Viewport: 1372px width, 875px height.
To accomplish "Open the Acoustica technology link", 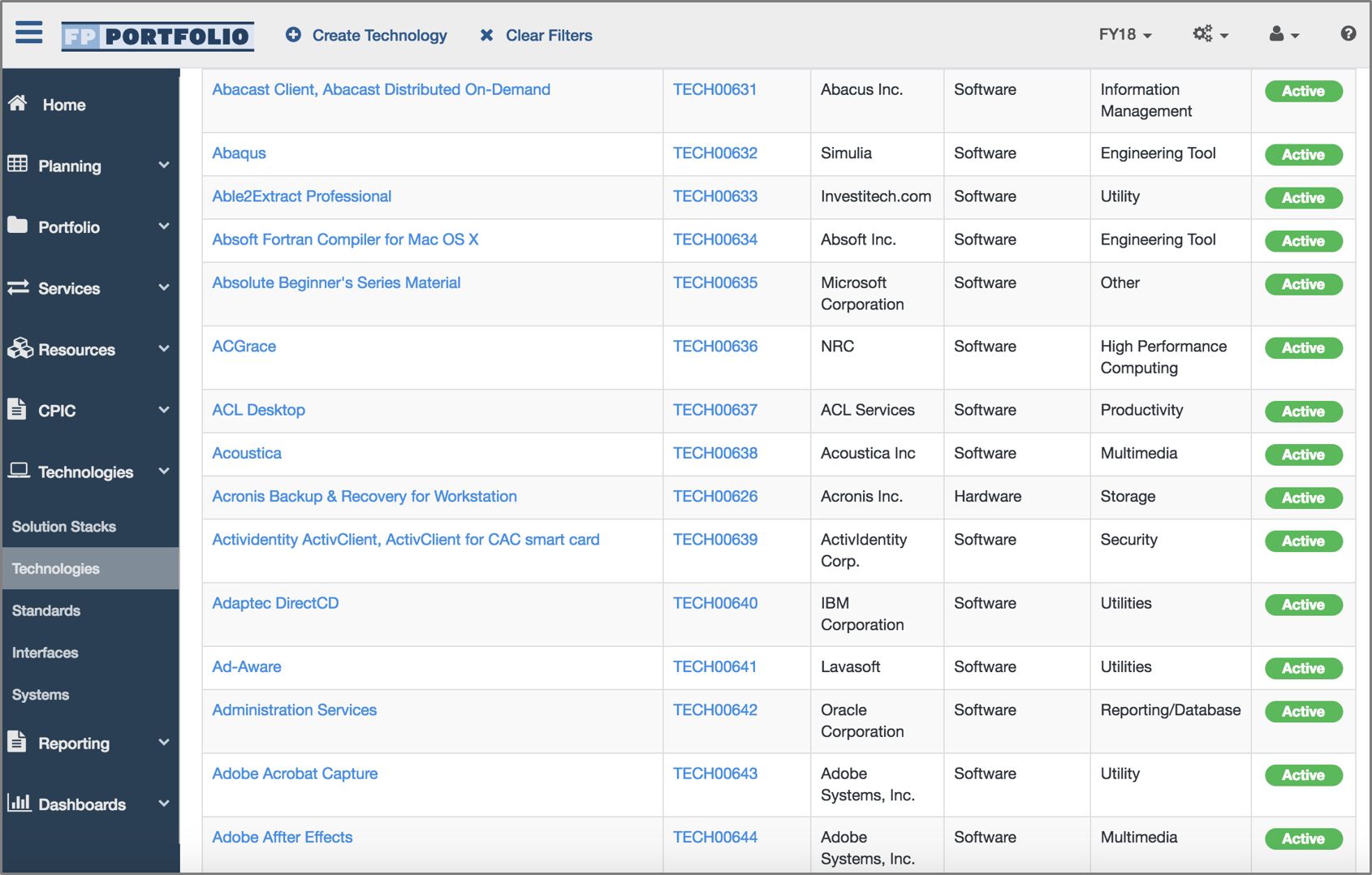I will 247,453.
